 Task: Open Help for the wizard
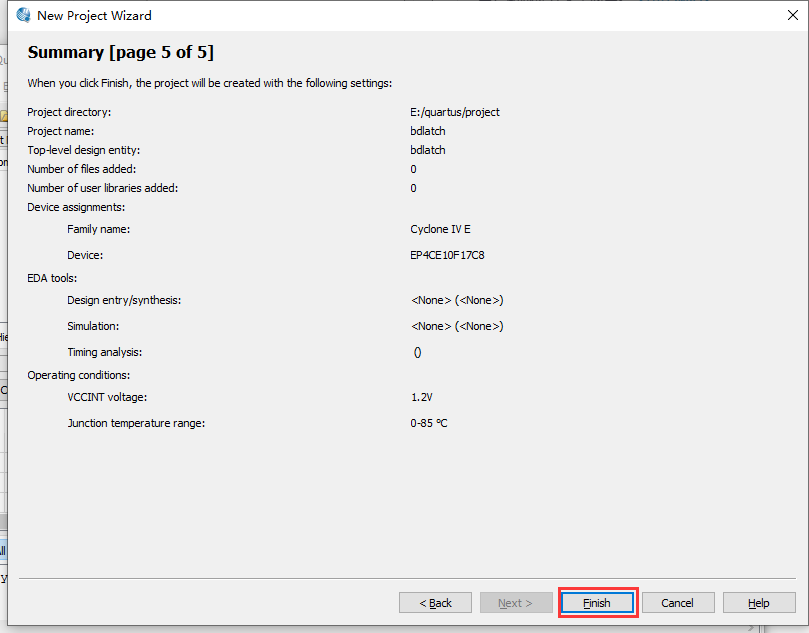point(759,603)
